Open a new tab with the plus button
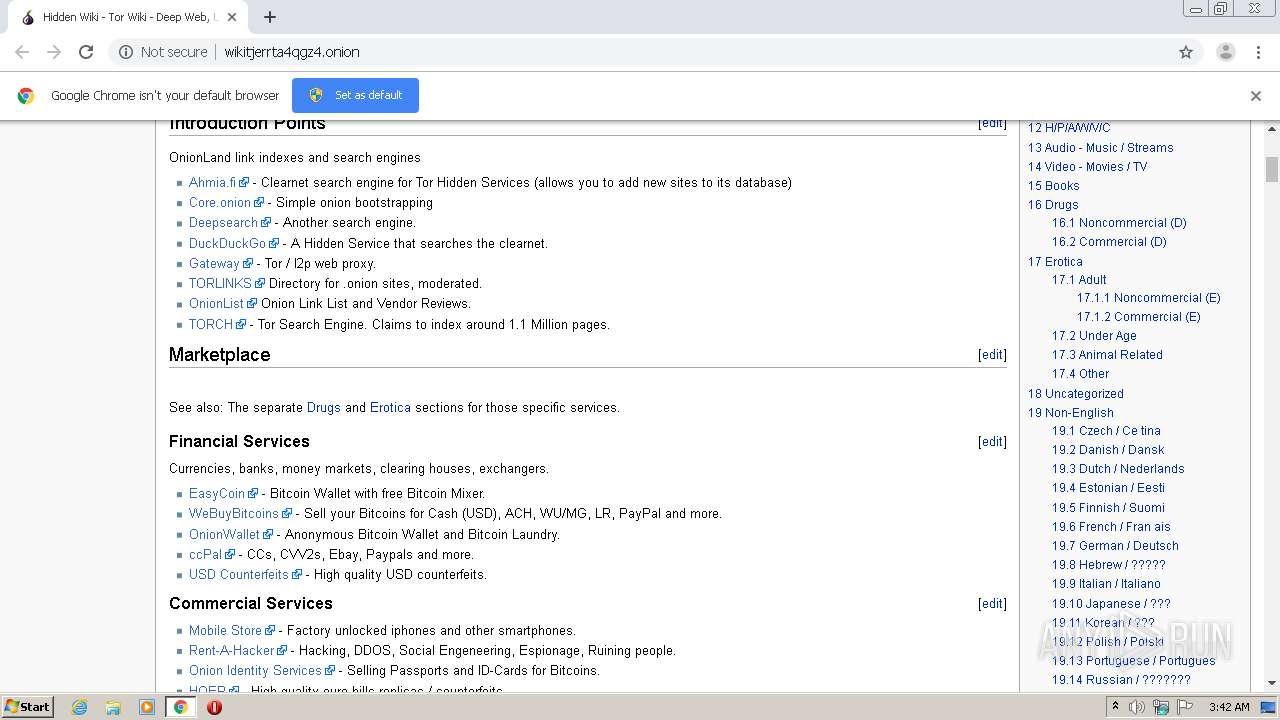Image resolution: width=1280 pixels, height=720 pixels. click(270, 17)
